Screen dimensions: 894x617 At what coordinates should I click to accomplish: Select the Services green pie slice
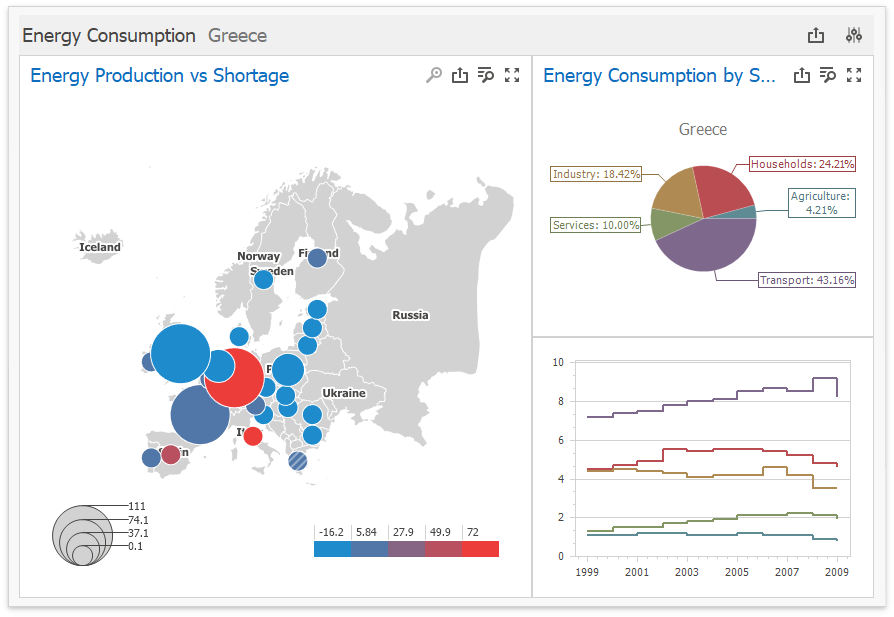[668, 224]
